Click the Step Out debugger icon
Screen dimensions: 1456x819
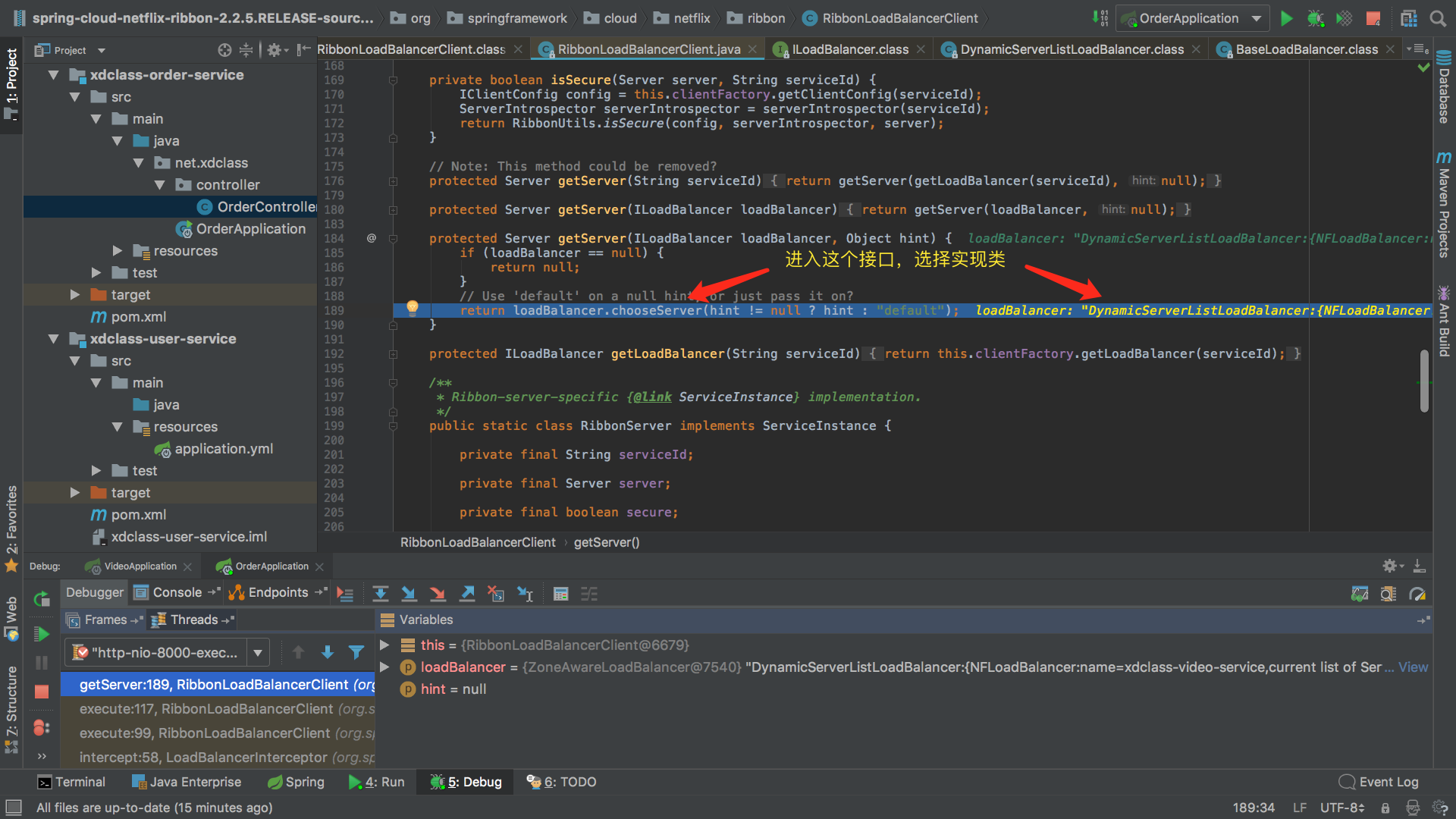pos(467,594)
